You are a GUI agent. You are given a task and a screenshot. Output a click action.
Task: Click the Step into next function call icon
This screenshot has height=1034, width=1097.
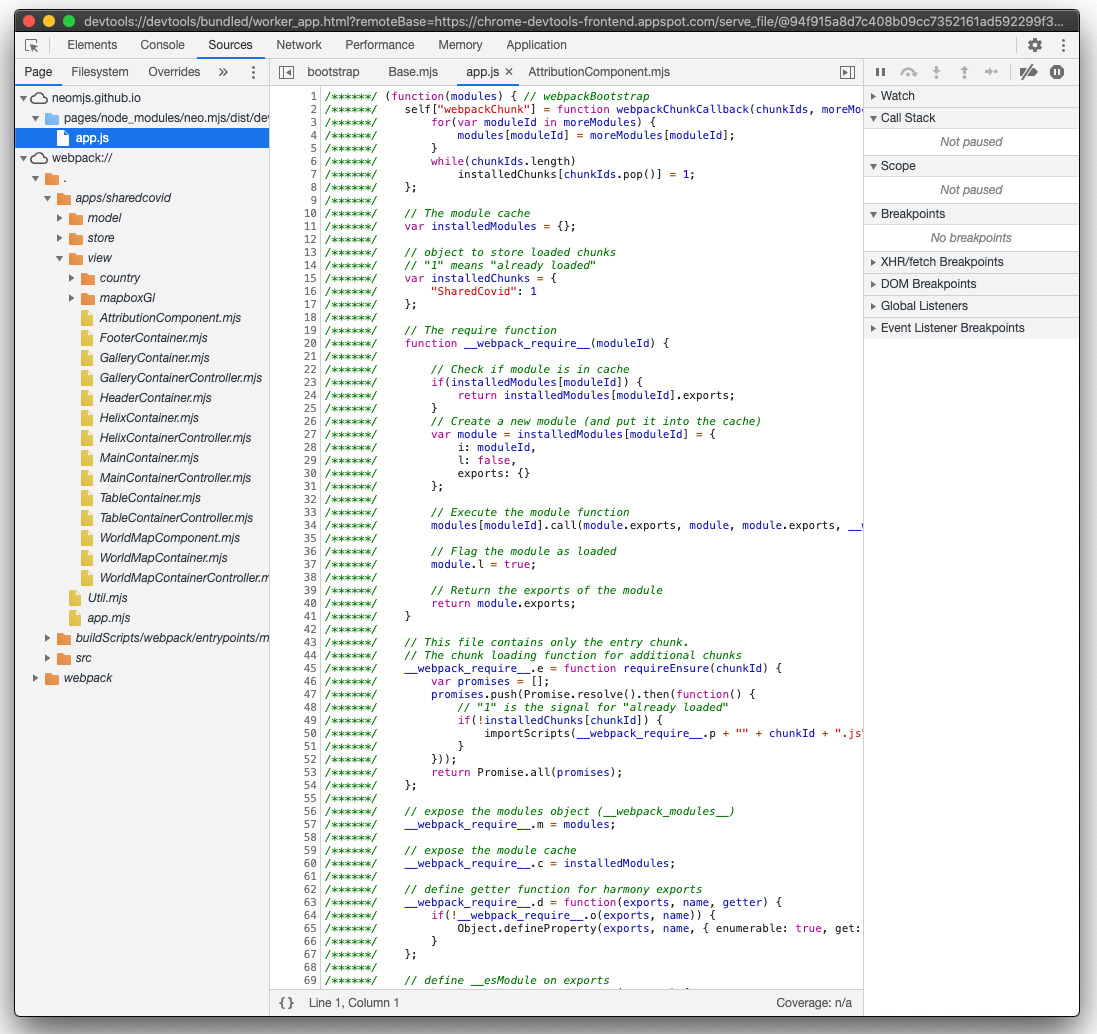pyautogui.click(x=936, y=72)
